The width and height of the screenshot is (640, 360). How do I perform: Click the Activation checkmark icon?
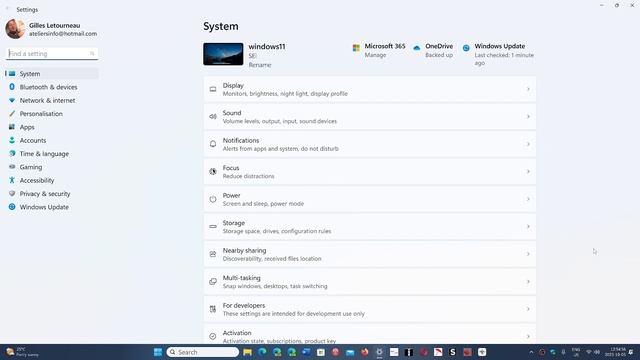pos(213,336)
